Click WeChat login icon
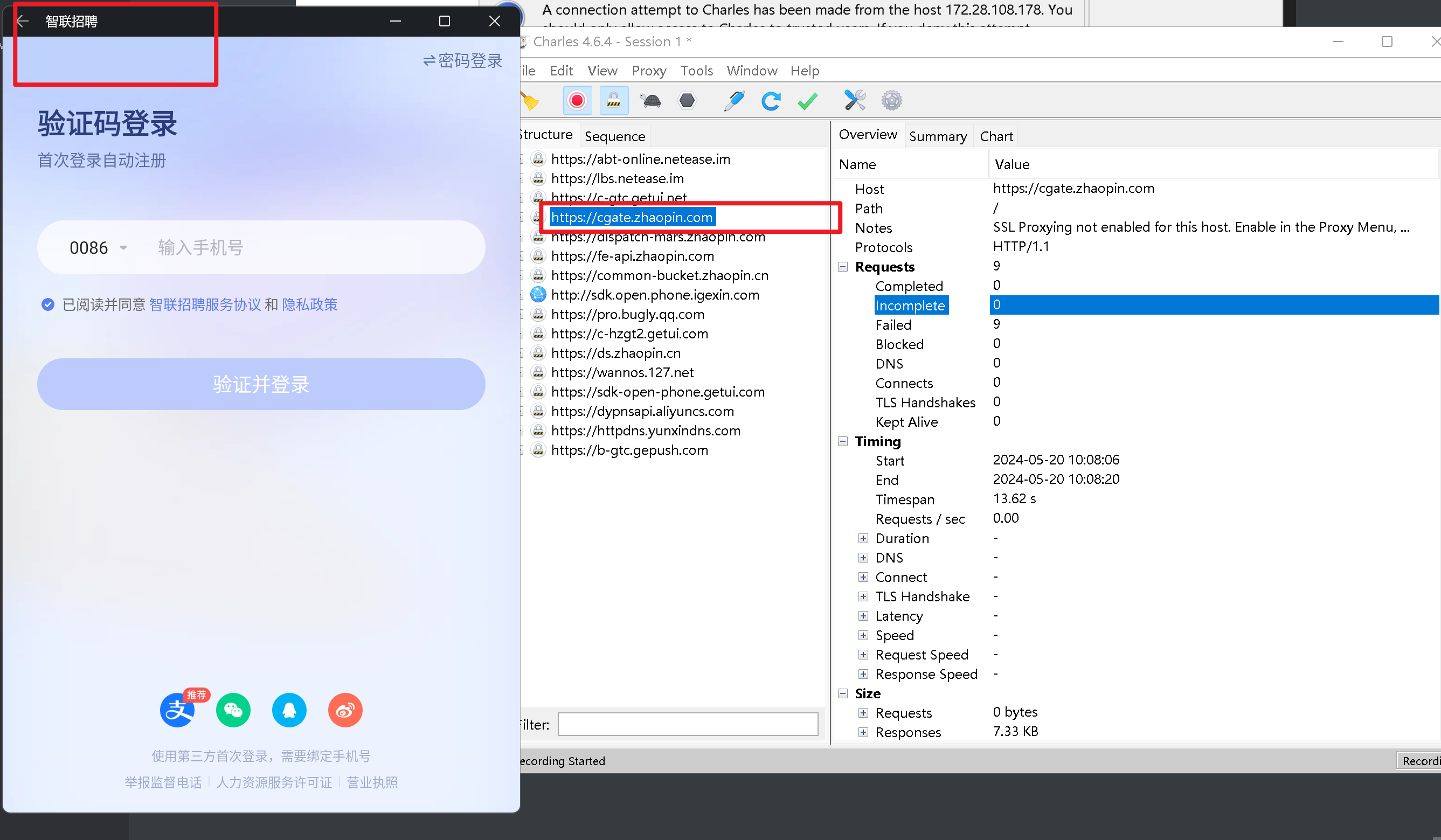 point(233,710)
